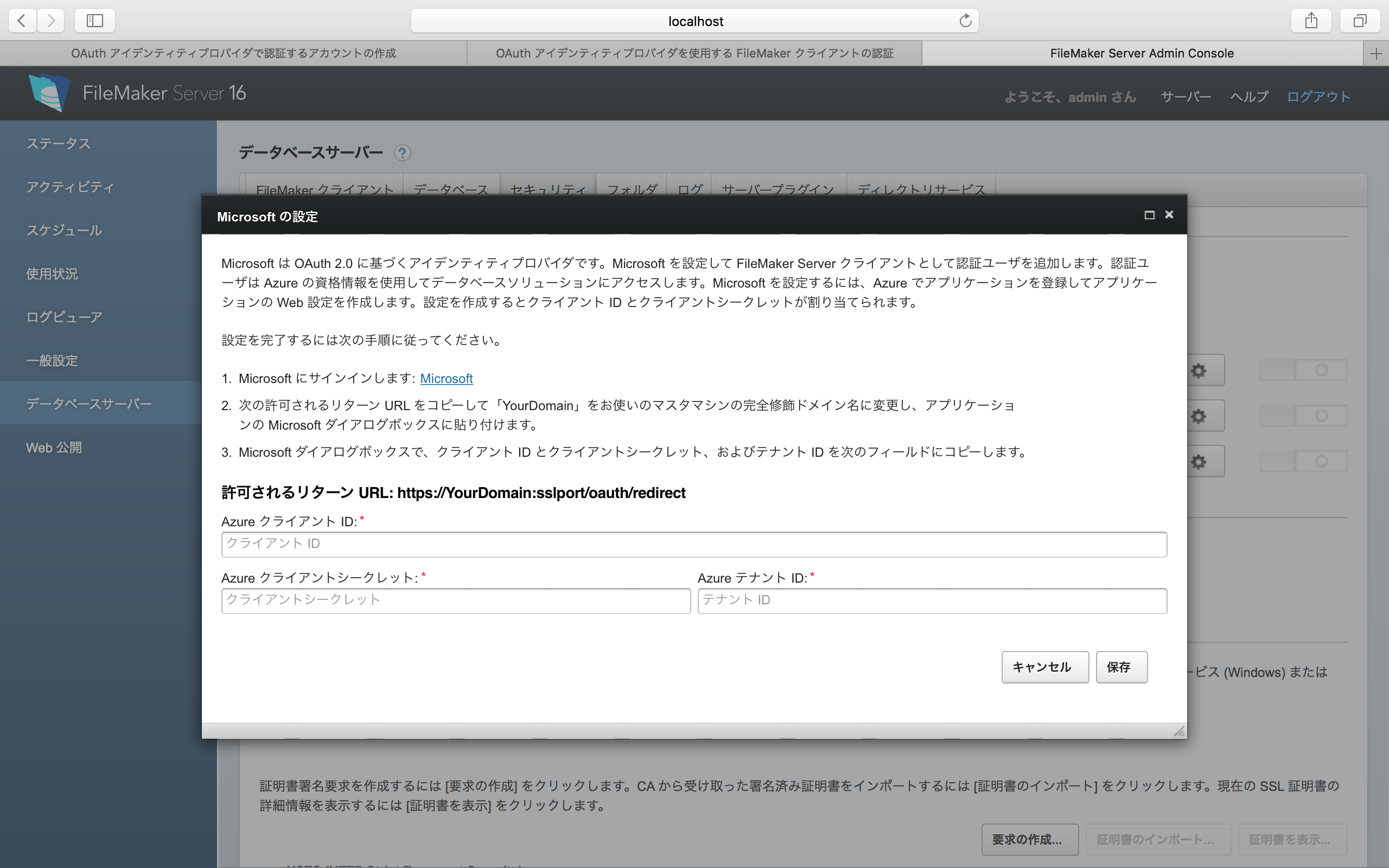Go to Web 公開 in the sidebar

point(54,447)
